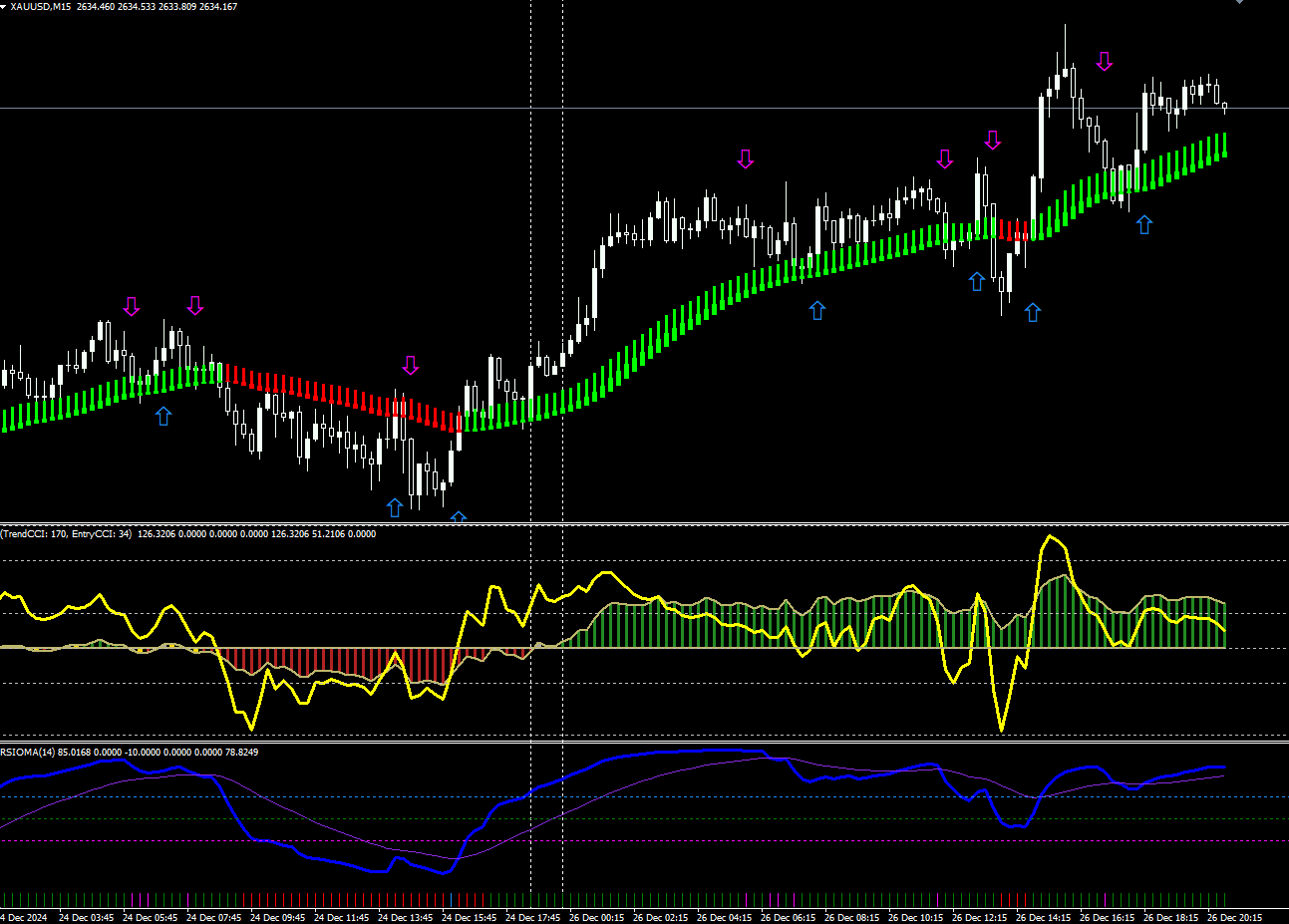Screen dimensions: 1289x924
Task: Click blue buy arrow below the 24 Dec 13:45 low
Action: click(x=395, y=507)
